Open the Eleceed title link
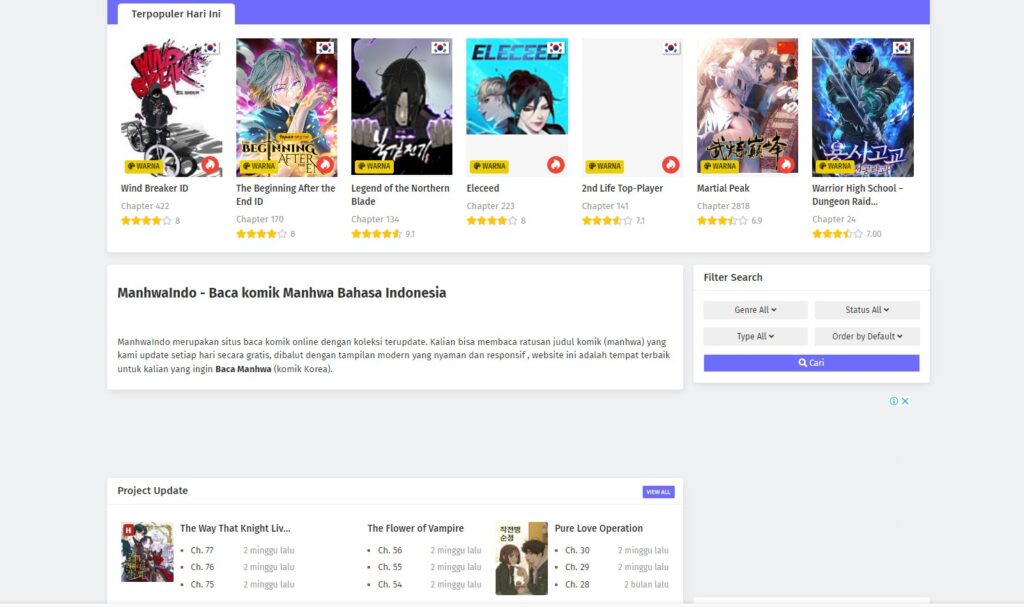 click(x=483, y=188)
